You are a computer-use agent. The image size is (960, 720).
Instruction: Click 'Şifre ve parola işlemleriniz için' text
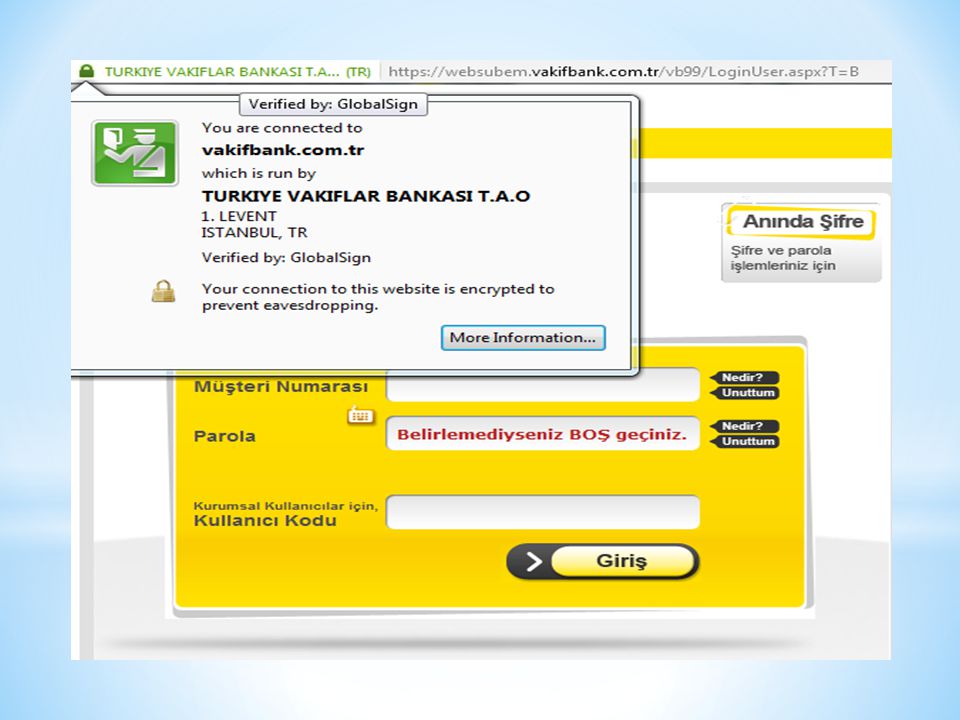point(783,258)
